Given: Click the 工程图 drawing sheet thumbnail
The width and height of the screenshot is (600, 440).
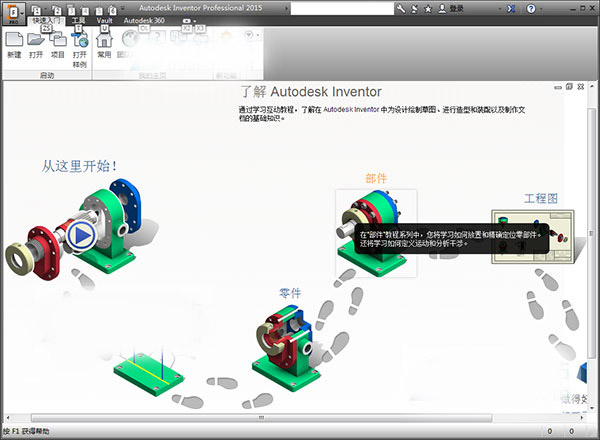Looking at the screenshot, I should (x=533, y=236).
